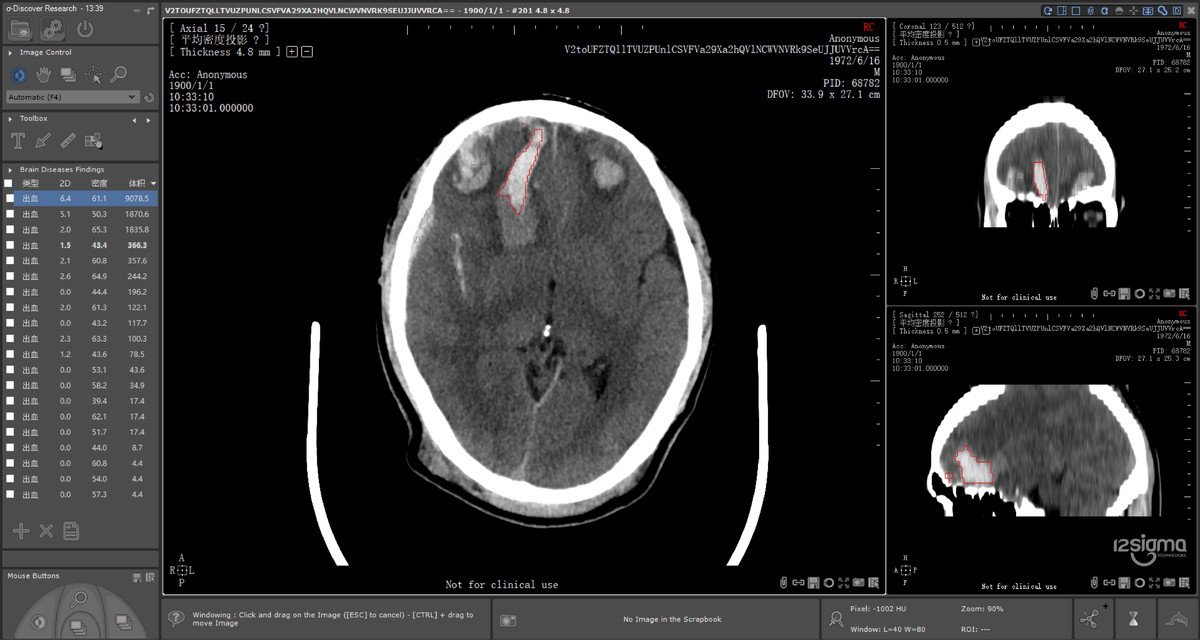Select the ruler measurement tool
This screenshot has height=640, width=1200.
point(68,141)
